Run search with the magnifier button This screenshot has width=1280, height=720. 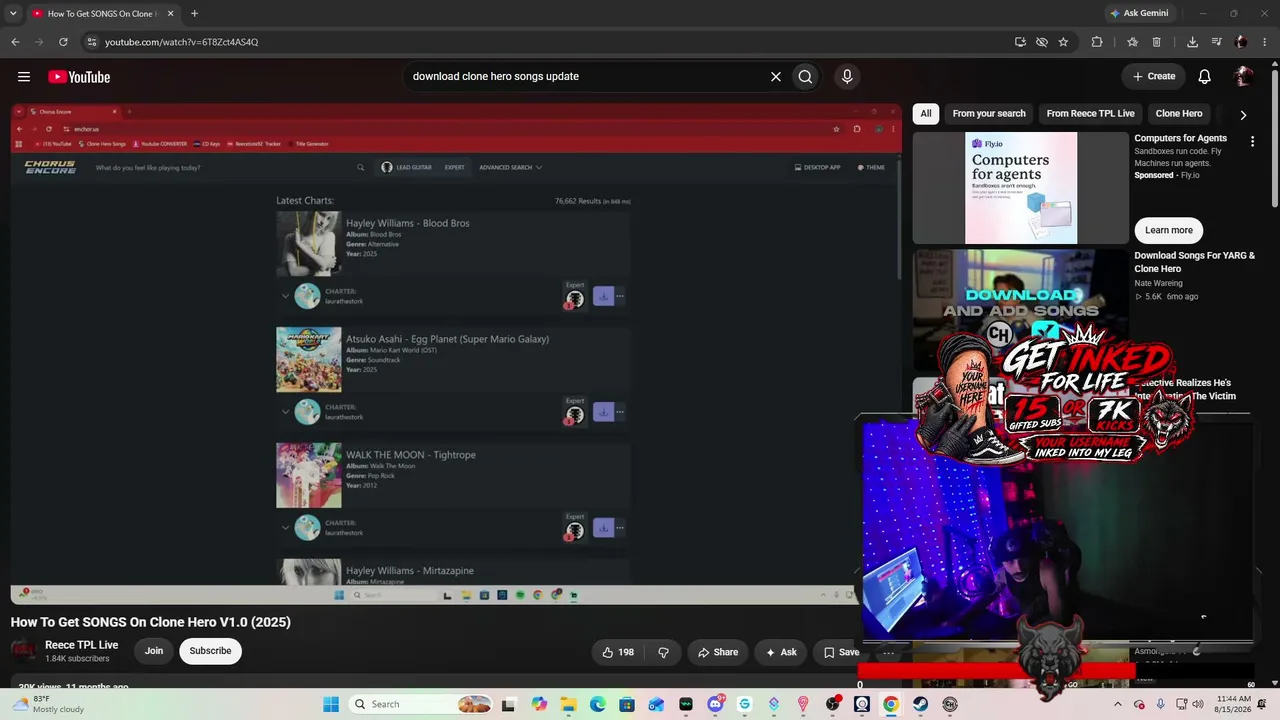pos(805,76)
